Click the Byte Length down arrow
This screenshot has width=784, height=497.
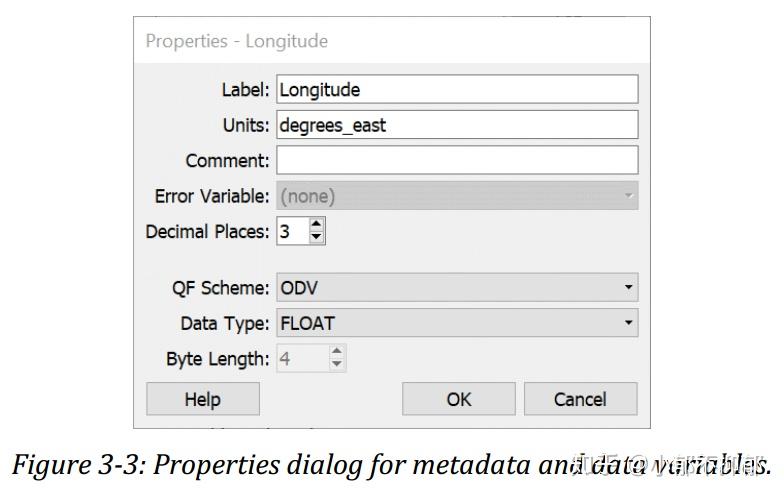click(x=337, y=365)
